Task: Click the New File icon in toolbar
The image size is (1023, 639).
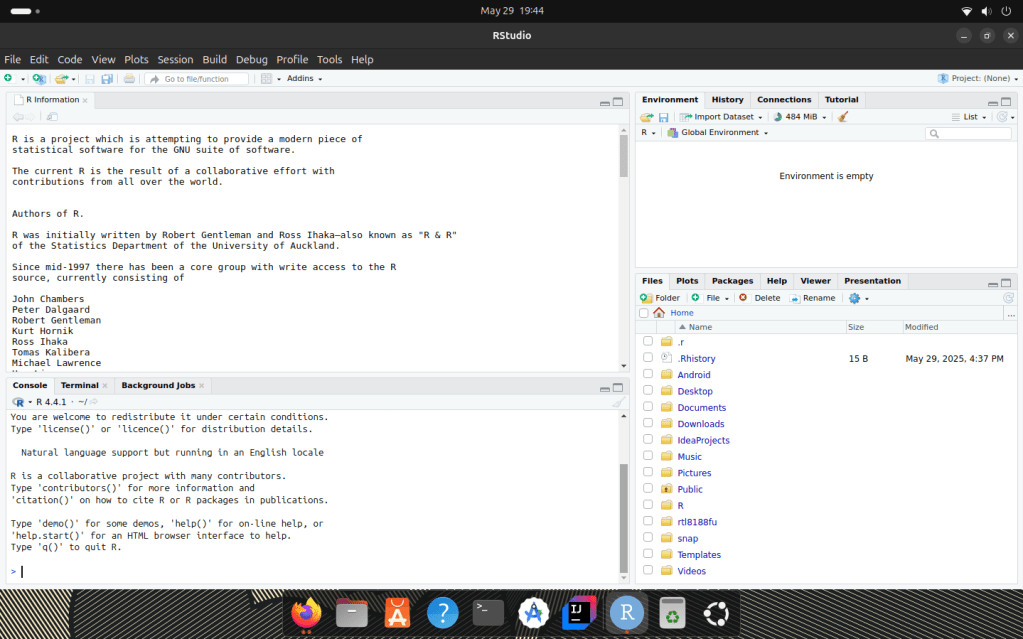Action: (9, 79)
